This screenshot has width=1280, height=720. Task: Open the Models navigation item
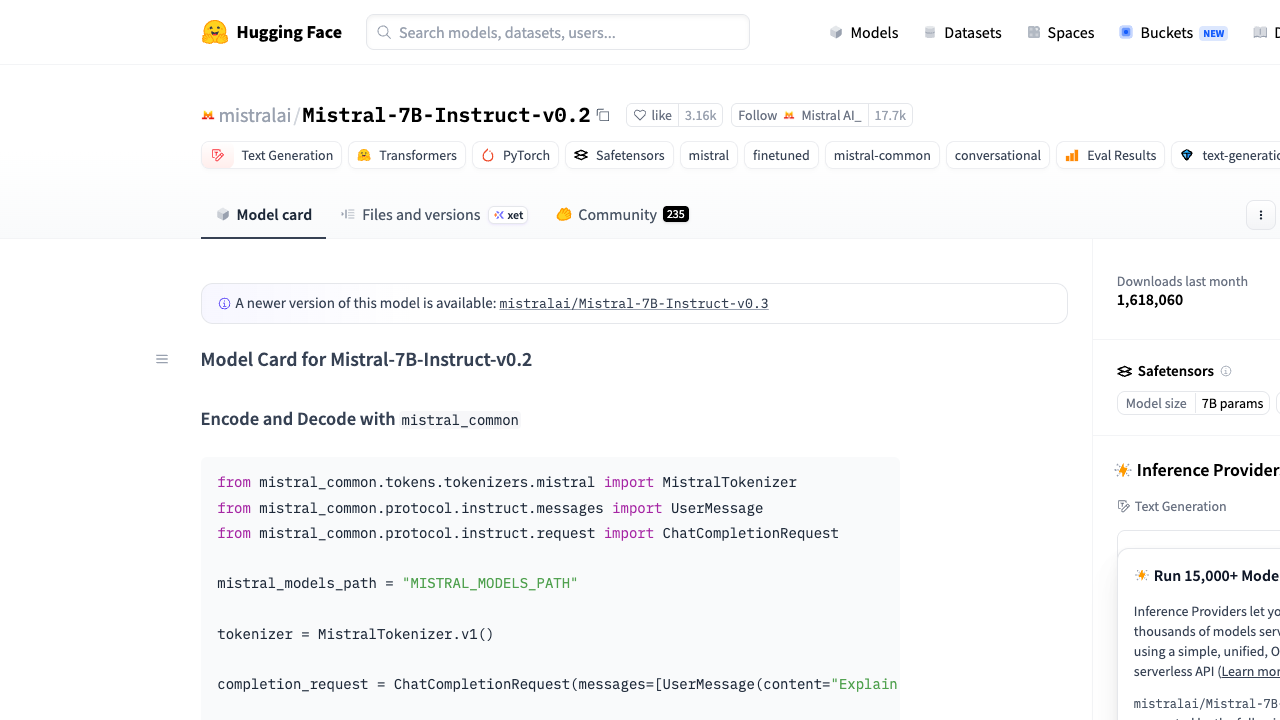[864, 33]
